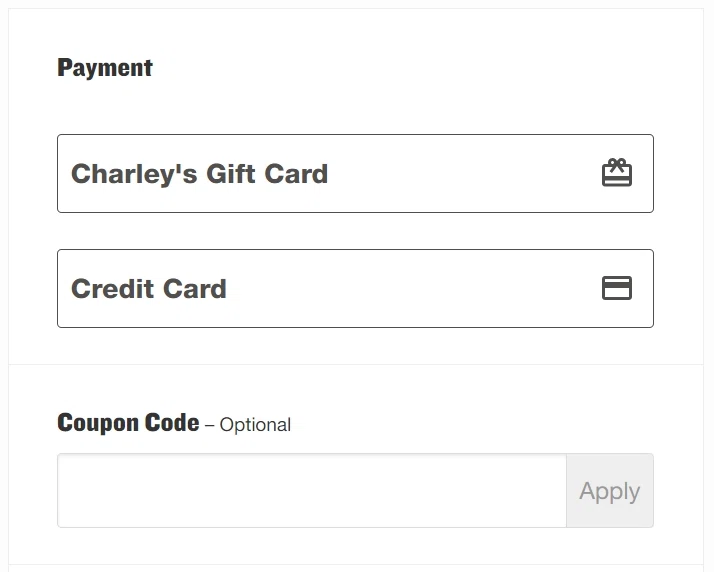Click the "Credit Card" label text
This screenshot has height=572, width=714.
[x=149, y=289]
